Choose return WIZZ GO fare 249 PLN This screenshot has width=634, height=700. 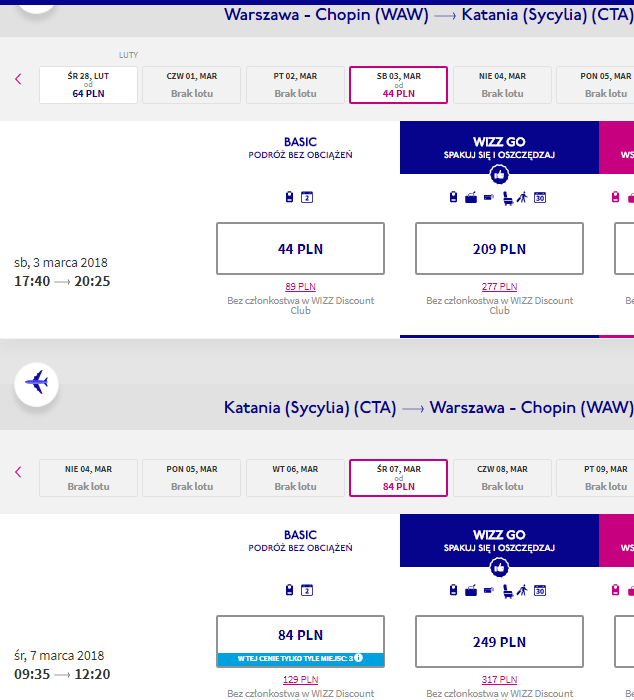point(499,642)
